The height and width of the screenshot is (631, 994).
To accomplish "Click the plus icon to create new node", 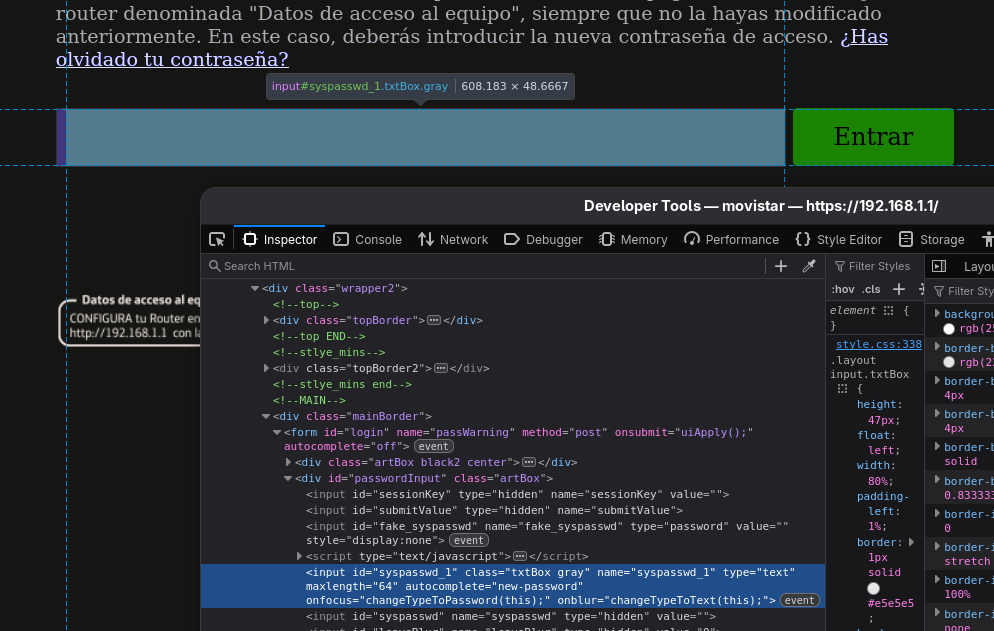I will pos(781,266).
